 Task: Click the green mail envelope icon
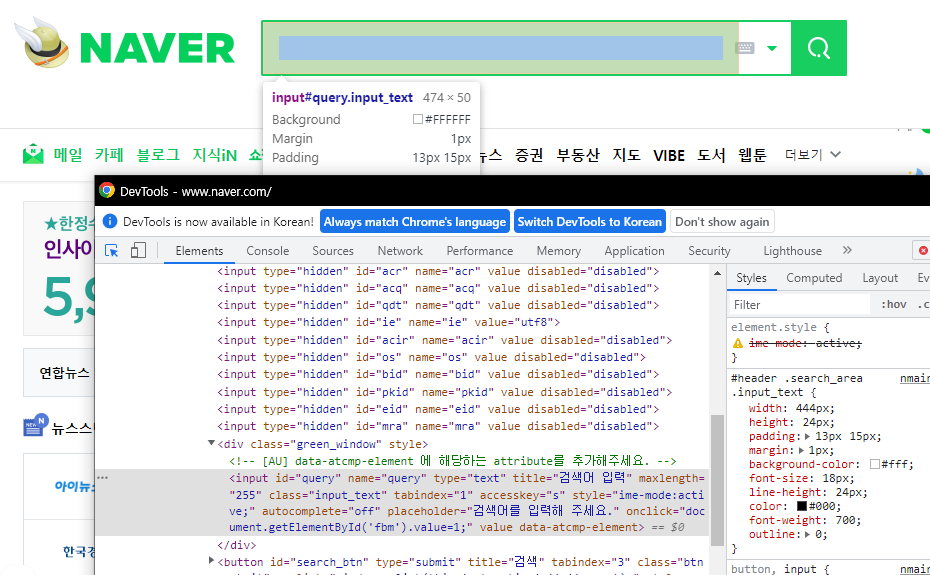coord(33,154)
